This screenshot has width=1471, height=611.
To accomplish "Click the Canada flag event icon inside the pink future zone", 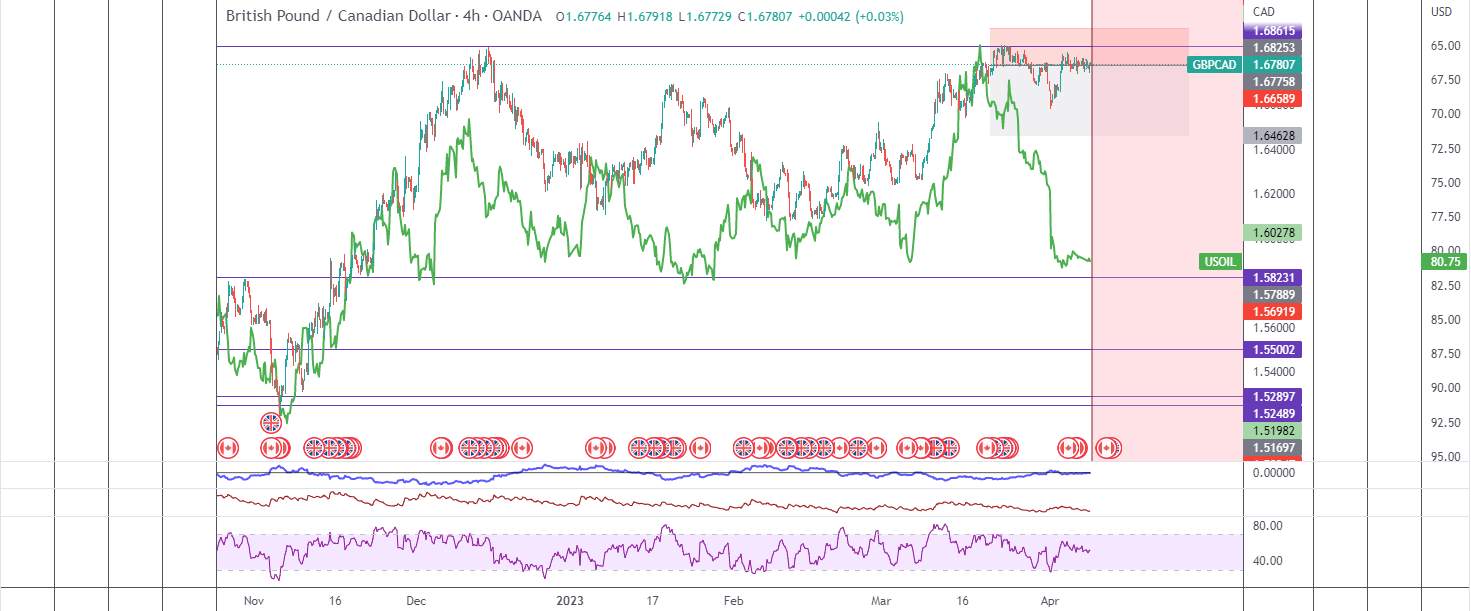I will tap(1107, 448).
